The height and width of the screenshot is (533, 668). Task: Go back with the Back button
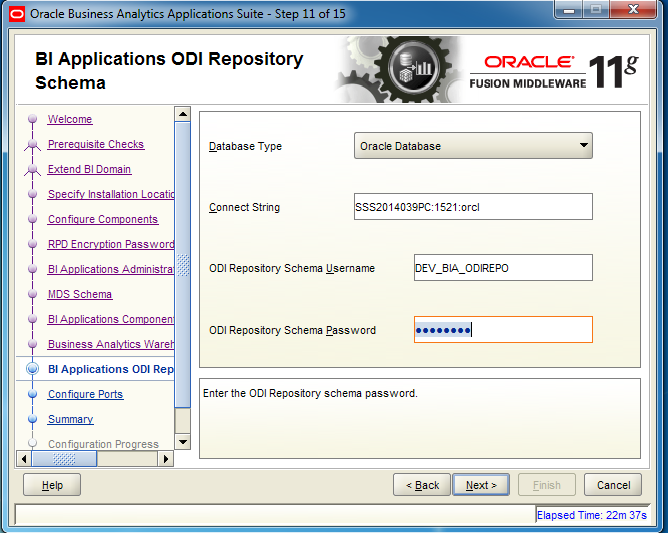click(x=422, y=485)
